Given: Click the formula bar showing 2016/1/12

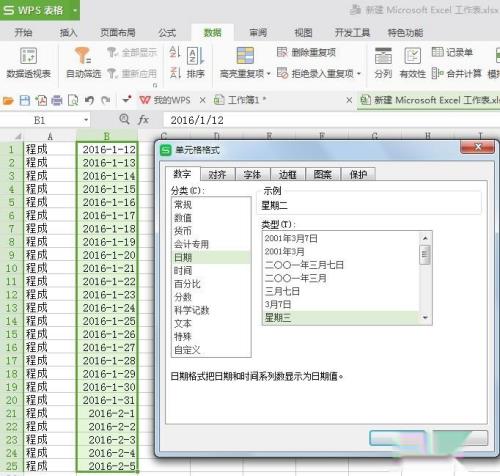Looking at the screenshot, I should [332, 120].
